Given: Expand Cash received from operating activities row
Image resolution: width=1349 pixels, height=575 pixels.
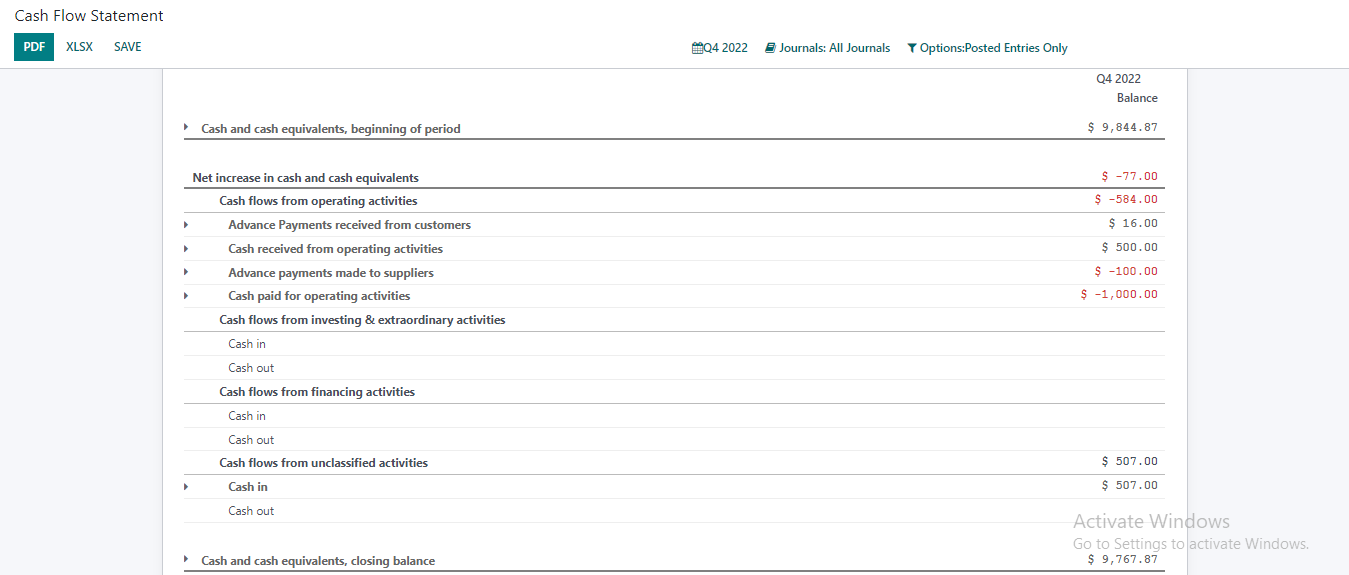Looking at the screenshot, I should [x=186, y=248].
